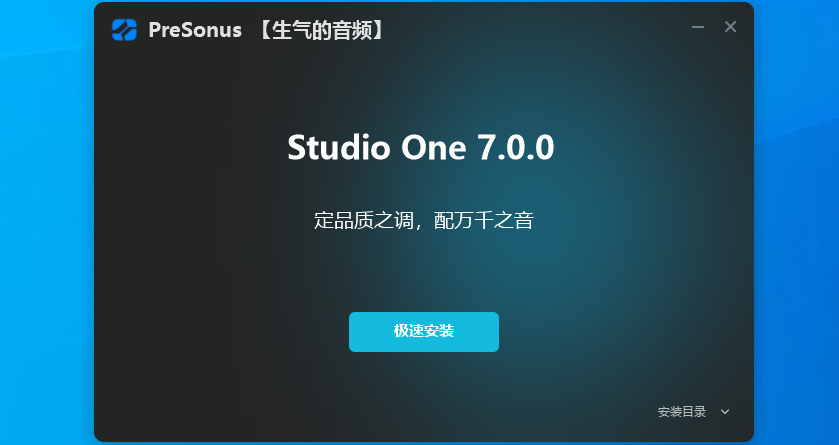Click the dash icon in the title bar
This screenshot has height=445, width=839.
click(698, 27)
